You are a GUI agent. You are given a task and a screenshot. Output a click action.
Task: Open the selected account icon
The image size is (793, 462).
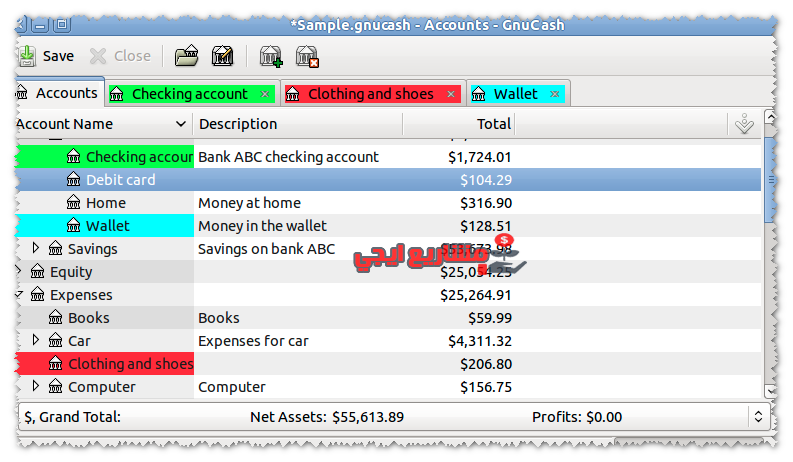(x=187, y=56)
